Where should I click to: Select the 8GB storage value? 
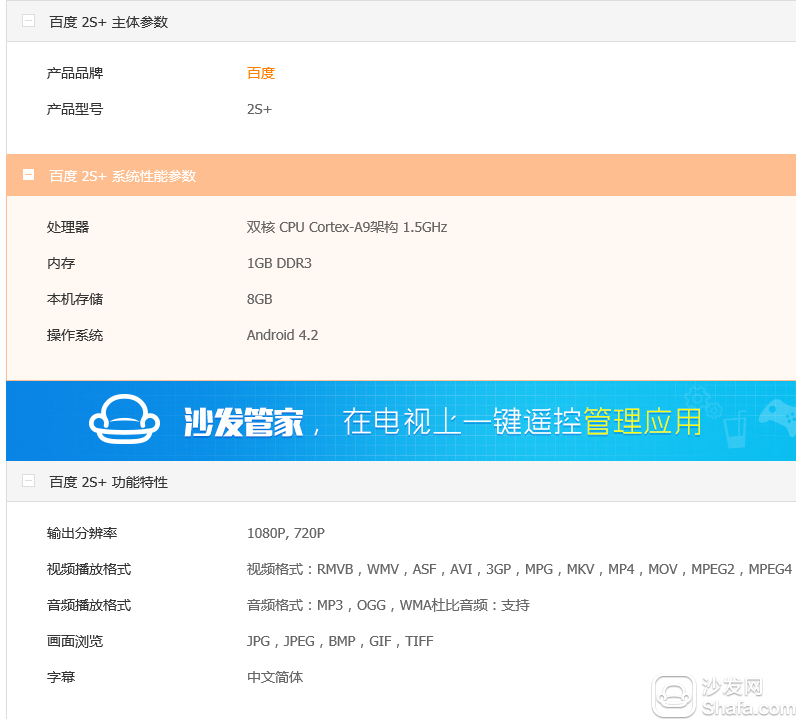point(259,299)
